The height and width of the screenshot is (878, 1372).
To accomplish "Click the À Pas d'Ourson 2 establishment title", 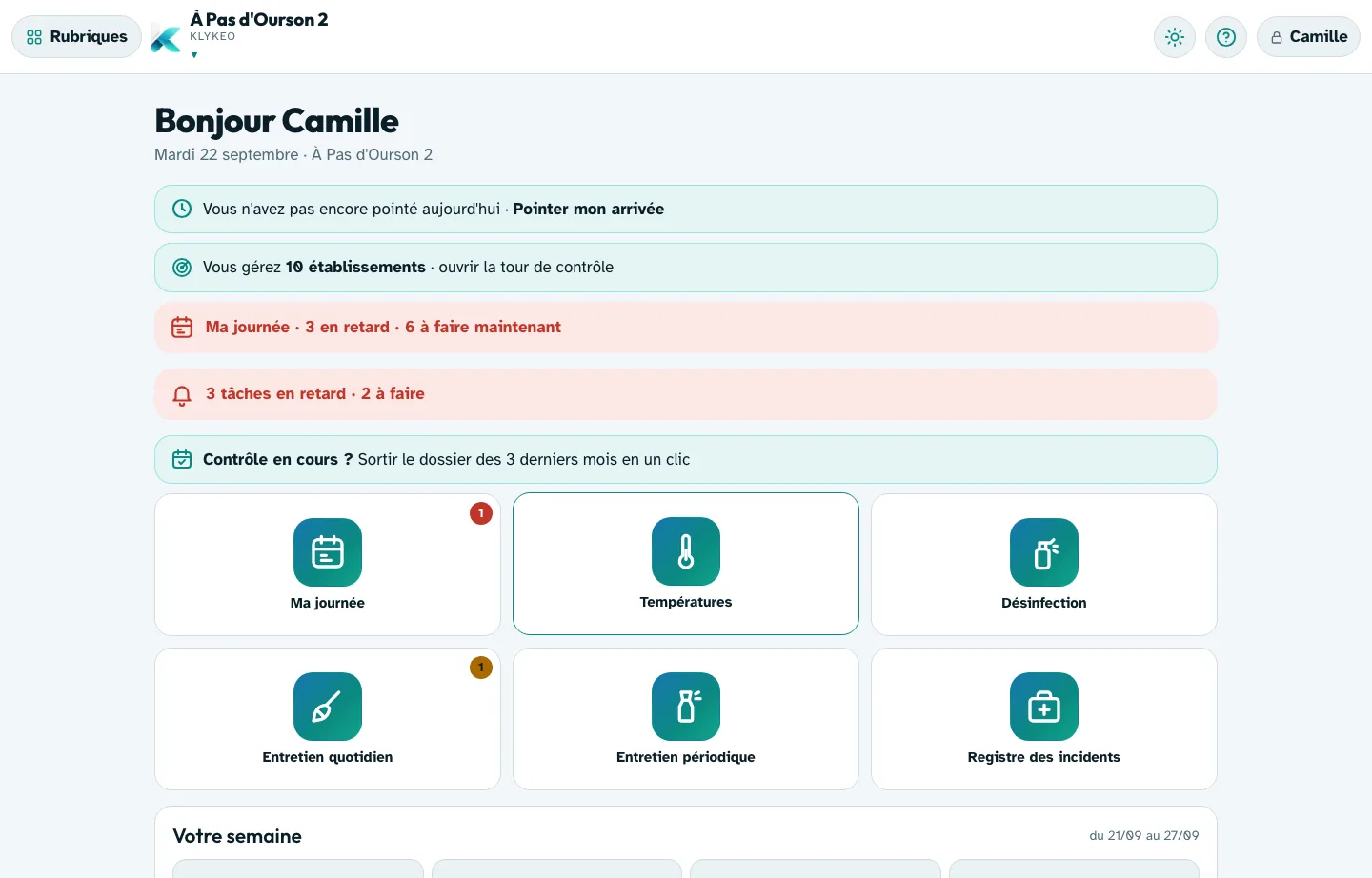I will click(x=259, y=19).
